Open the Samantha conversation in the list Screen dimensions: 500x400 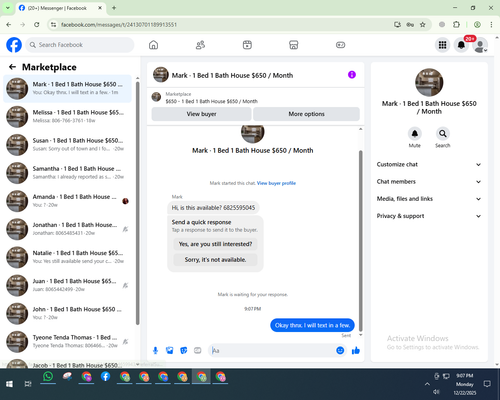point(67,173)
